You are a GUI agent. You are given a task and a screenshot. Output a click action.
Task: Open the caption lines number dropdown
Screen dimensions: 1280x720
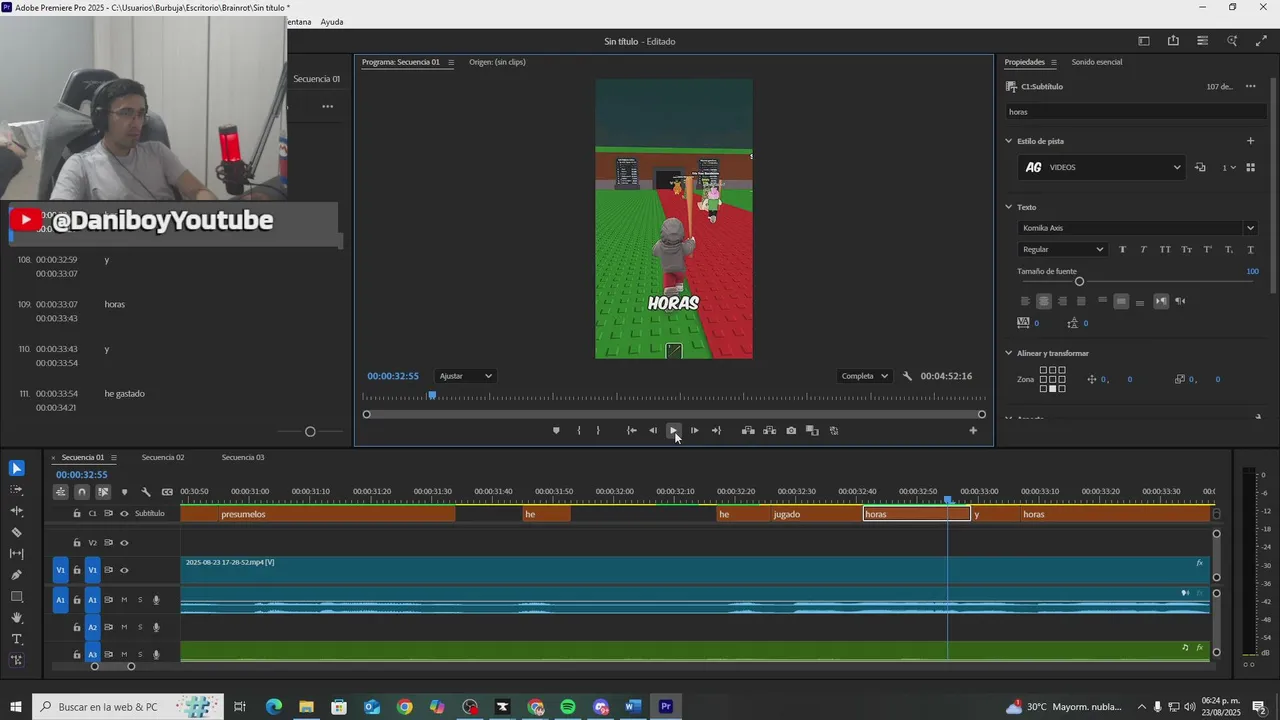[x=1229, y=168]
